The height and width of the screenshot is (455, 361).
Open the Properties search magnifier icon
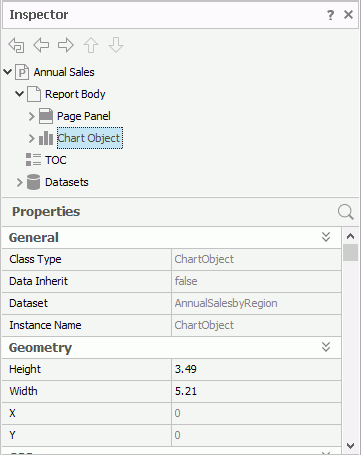(x=345, y=212)
